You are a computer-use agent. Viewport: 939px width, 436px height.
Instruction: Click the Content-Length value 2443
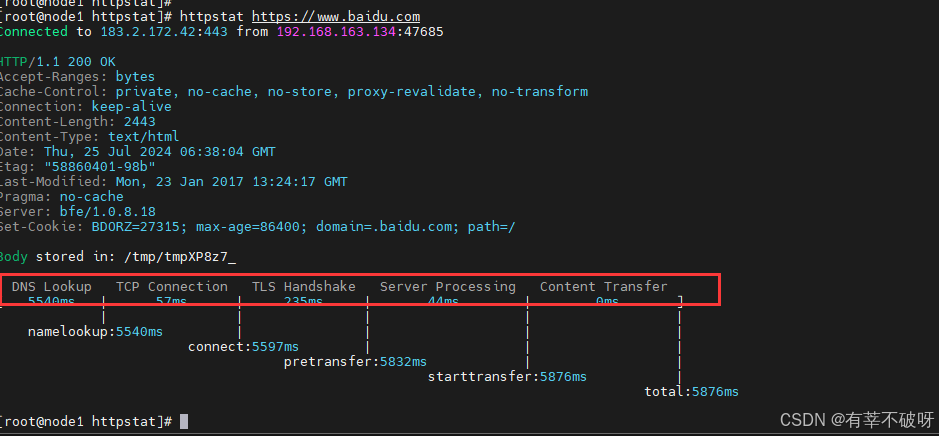pyautogui.click(x=139, y=121)
